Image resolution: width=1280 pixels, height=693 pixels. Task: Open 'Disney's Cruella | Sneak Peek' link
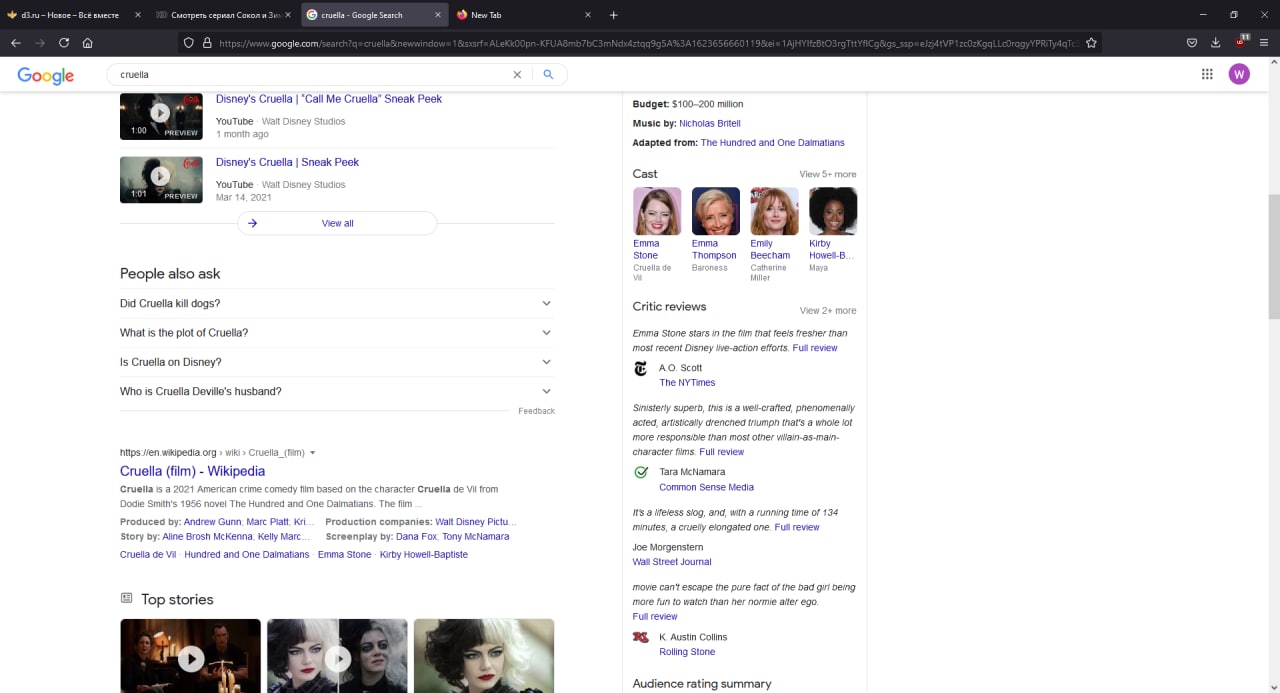tap(288, 162)
